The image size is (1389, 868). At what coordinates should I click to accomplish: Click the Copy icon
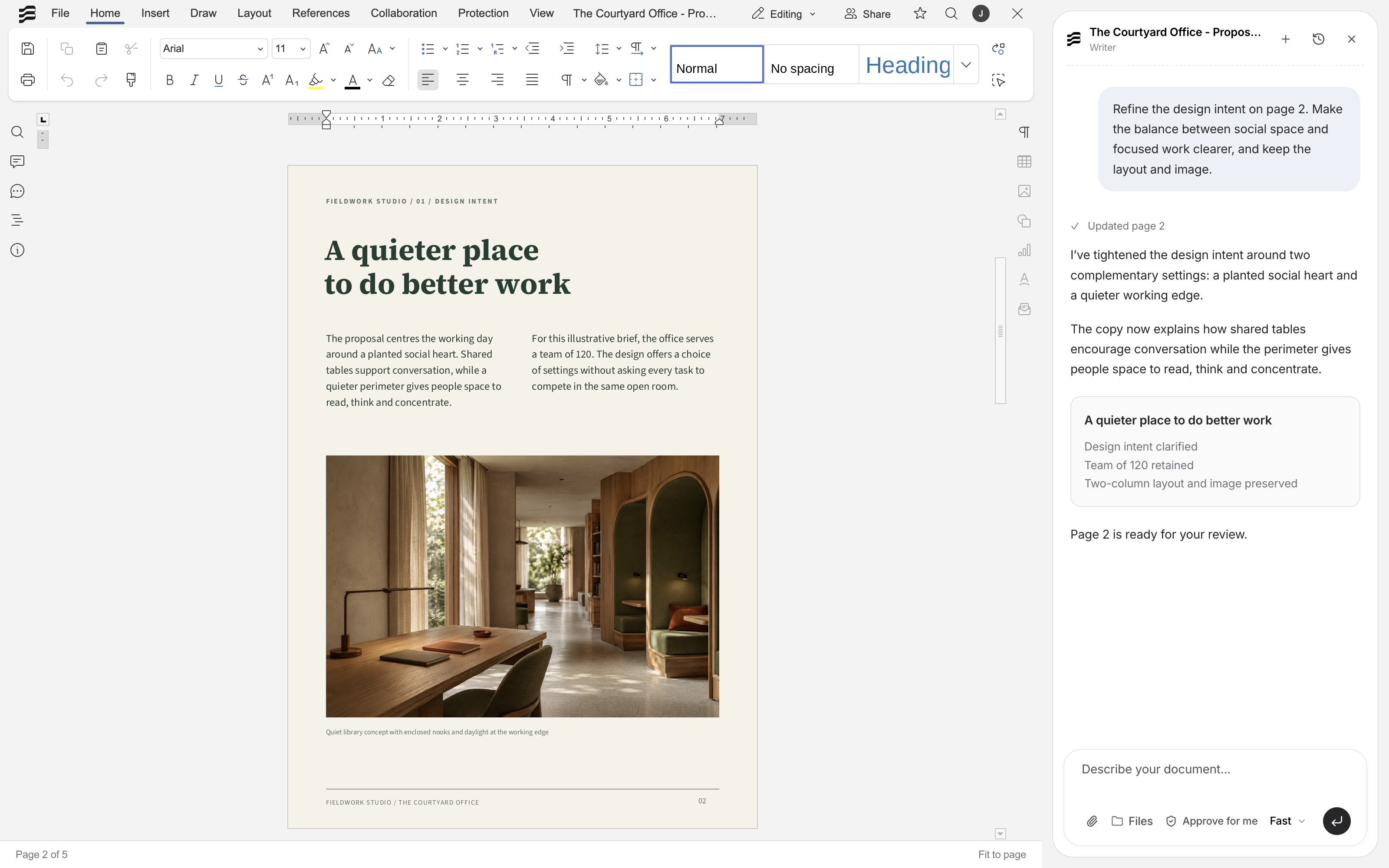(66, 49)
